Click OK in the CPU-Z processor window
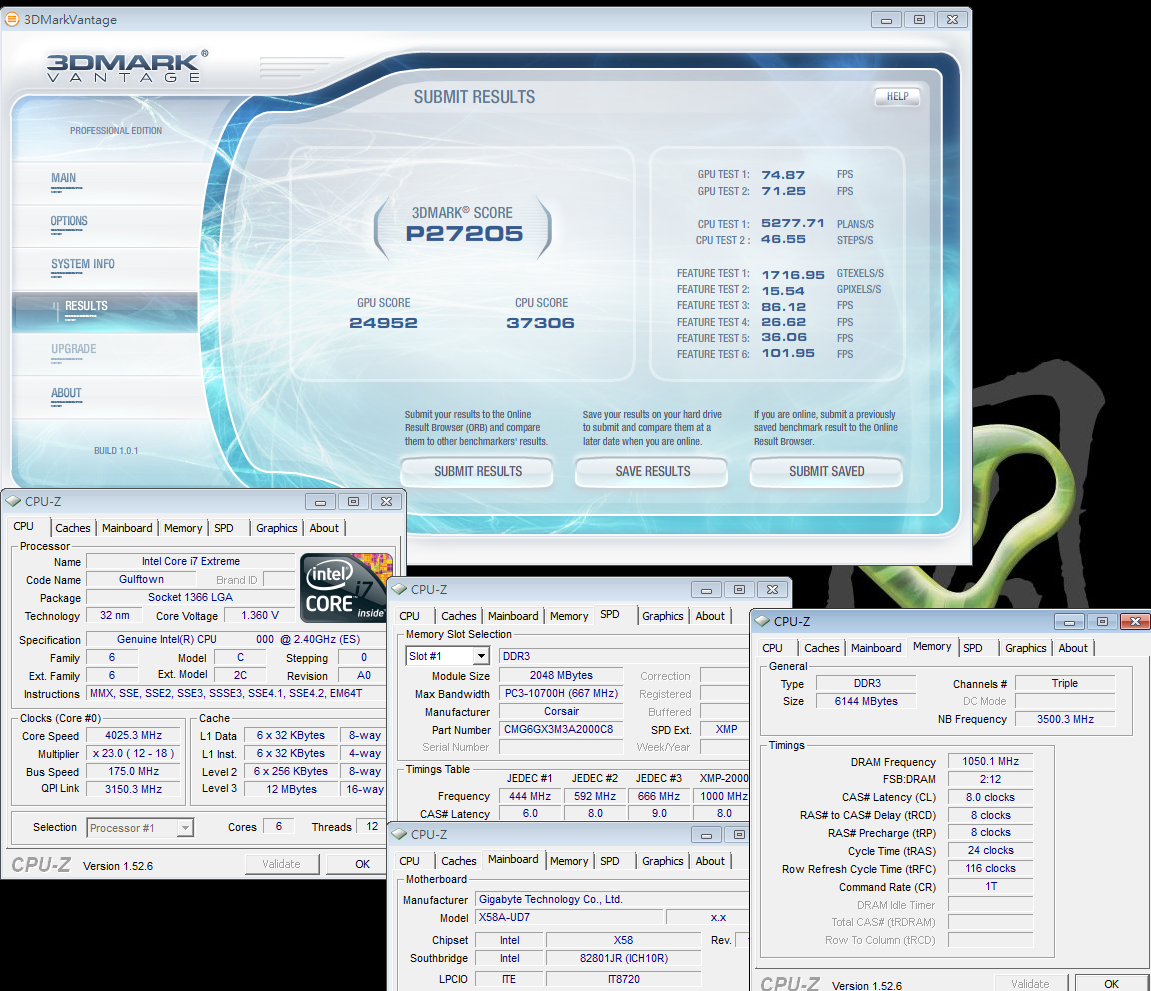Image resolution: width=1151 pixels, height=991 pixels. pyautogui.click(x=362, y=864)
